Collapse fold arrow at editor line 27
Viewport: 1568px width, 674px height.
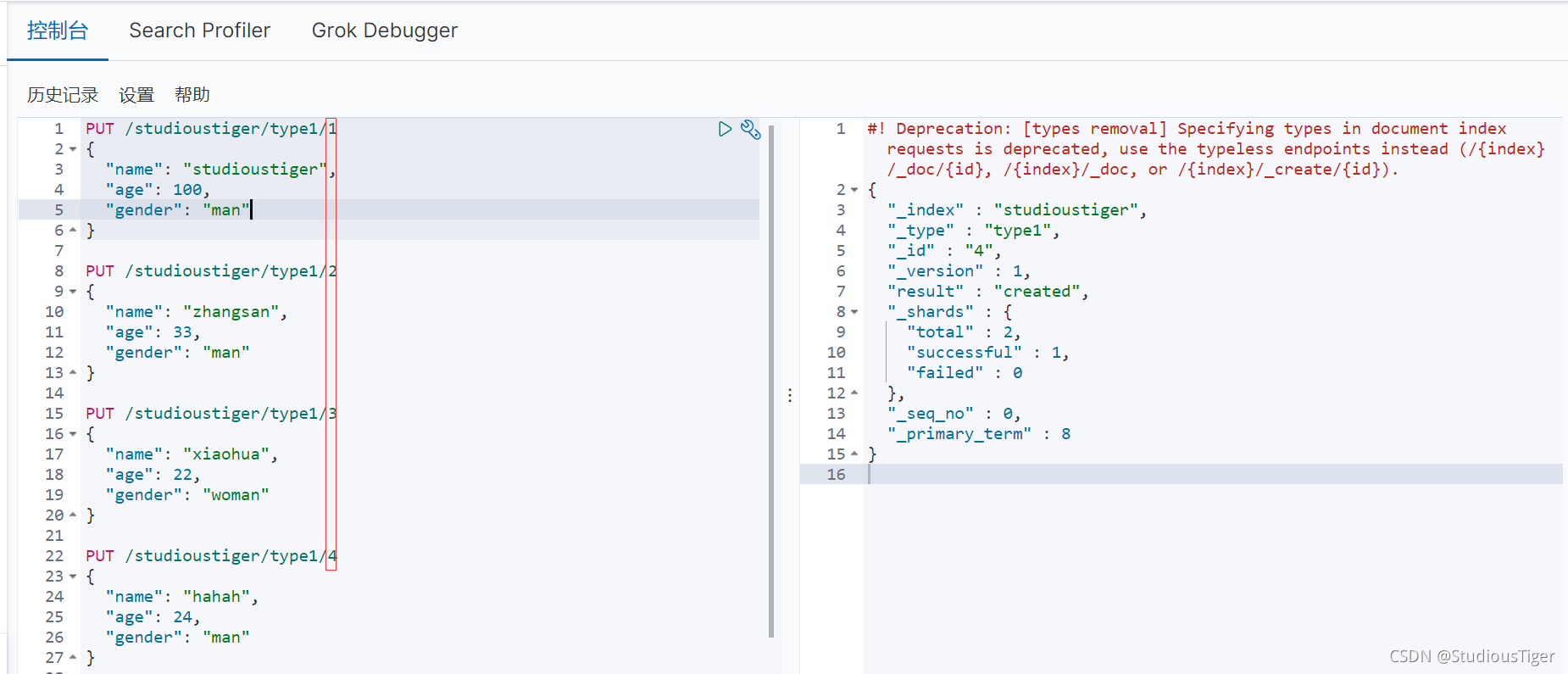73,658
